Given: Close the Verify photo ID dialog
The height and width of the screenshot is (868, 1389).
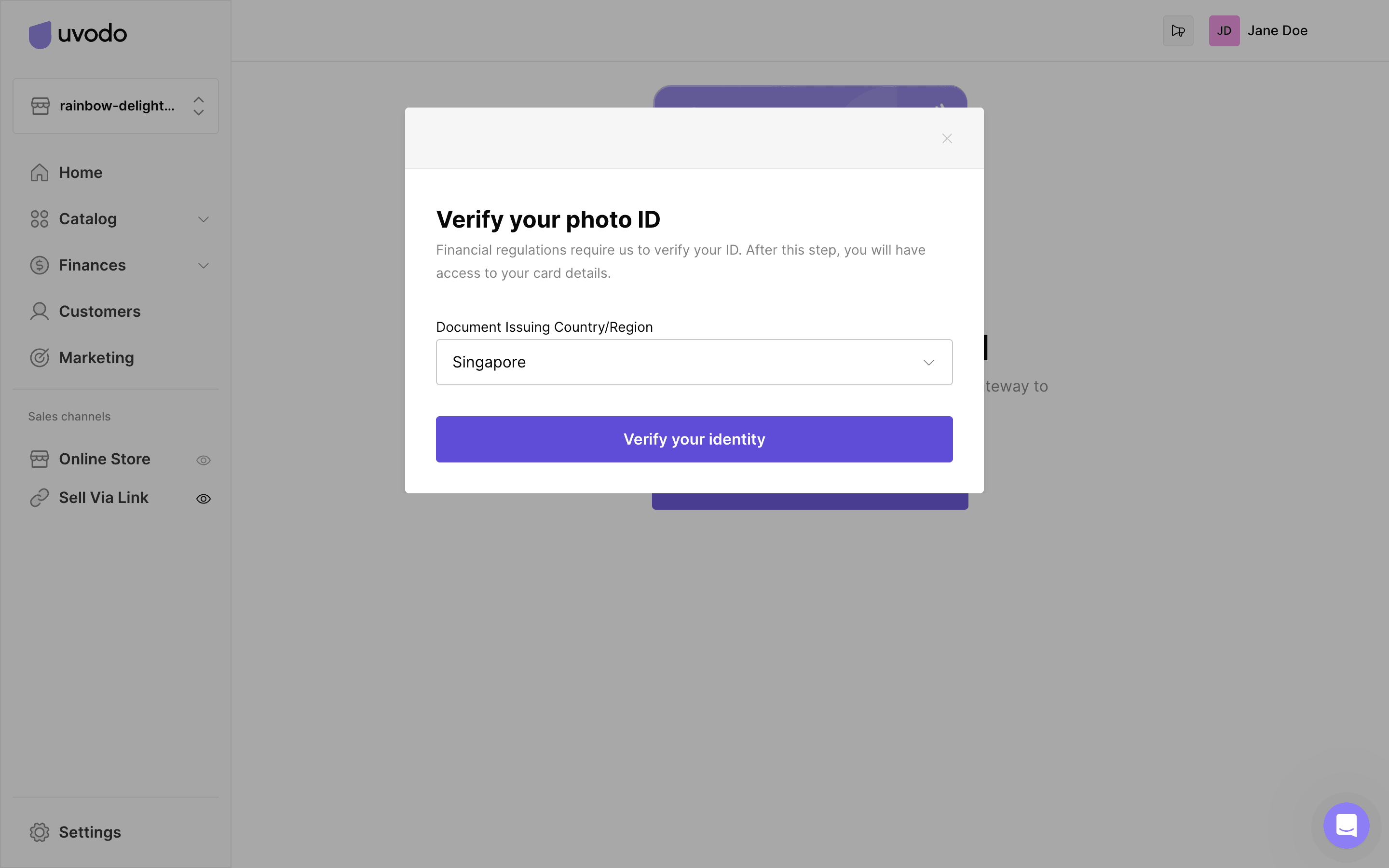Looking at the screenshot, I should [x=947, y=138].
